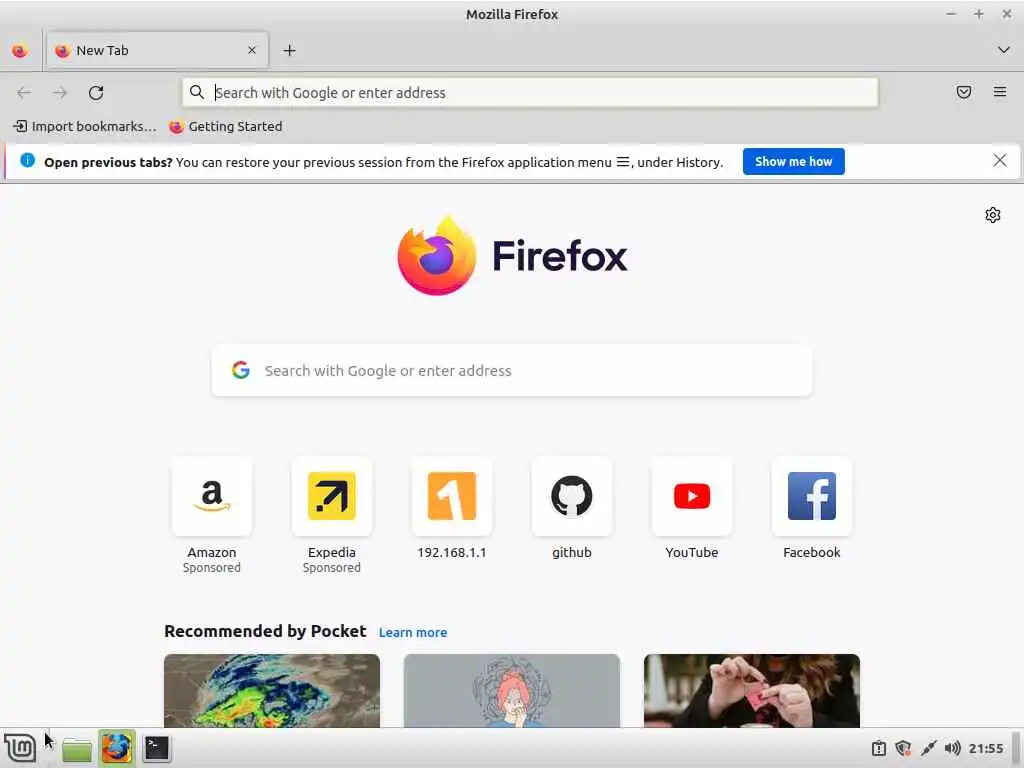Open the Firefox application hamburger menu
Image resolution: width=1024 pixels, height=768 pixels.
1000,92
